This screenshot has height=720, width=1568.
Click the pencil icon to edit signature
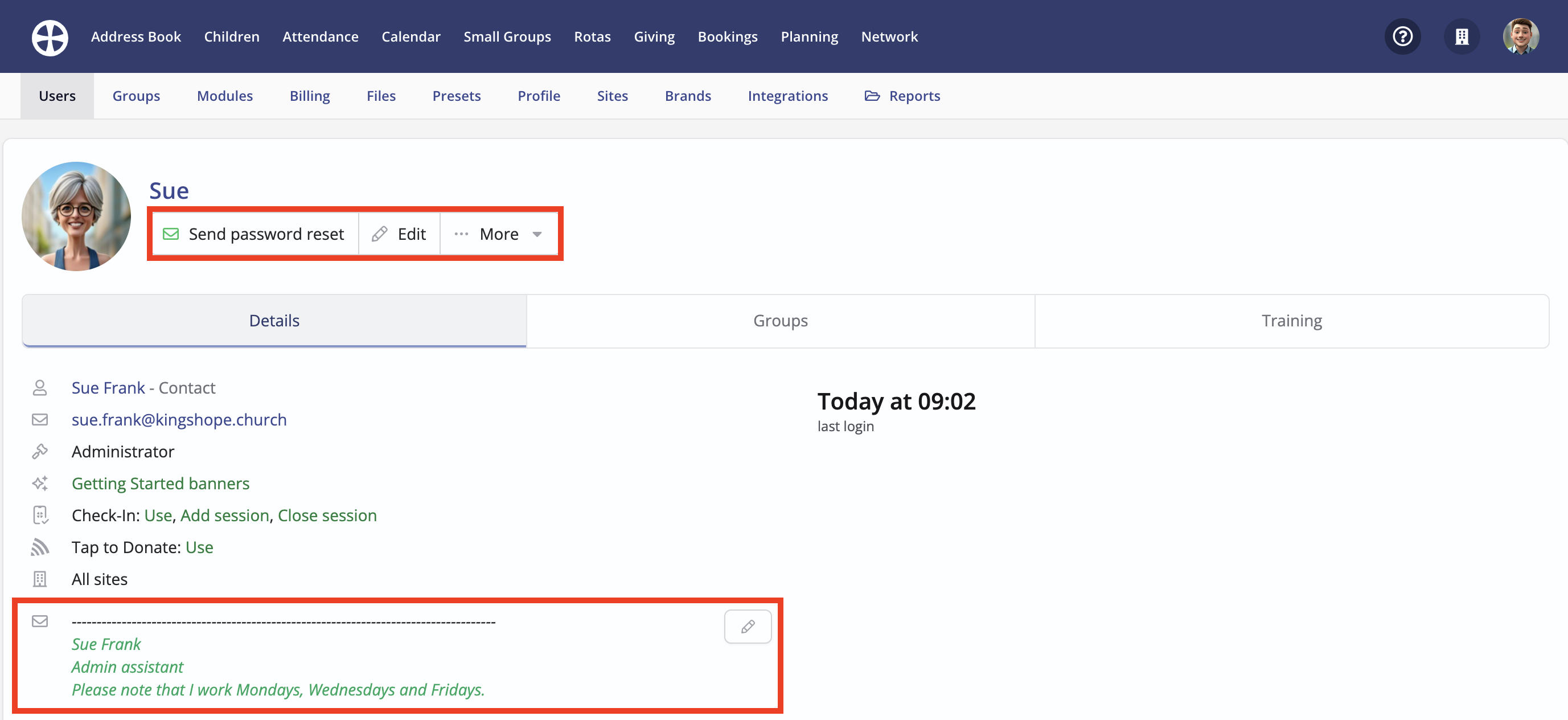tap(748, 626)
